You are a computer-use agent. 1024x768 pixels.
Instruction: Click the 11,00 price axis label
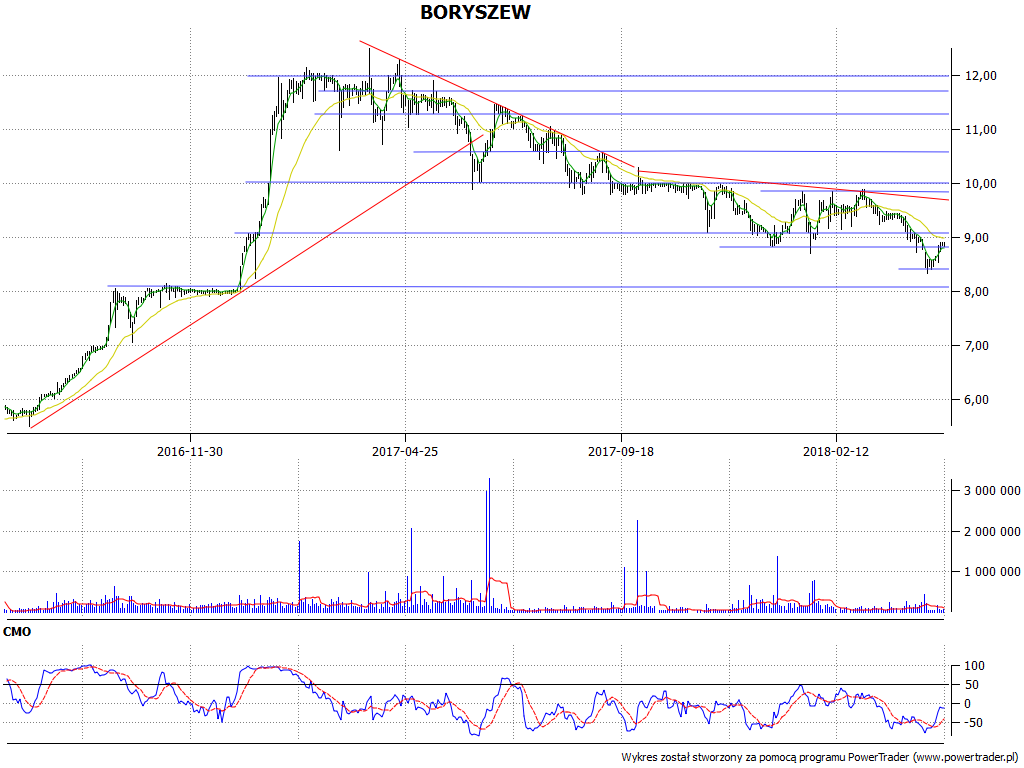tap(981, 130)
